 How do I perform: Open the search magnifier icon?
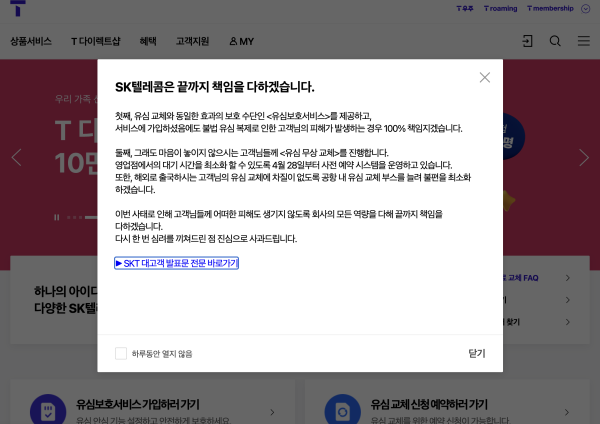tap(555, 41)
